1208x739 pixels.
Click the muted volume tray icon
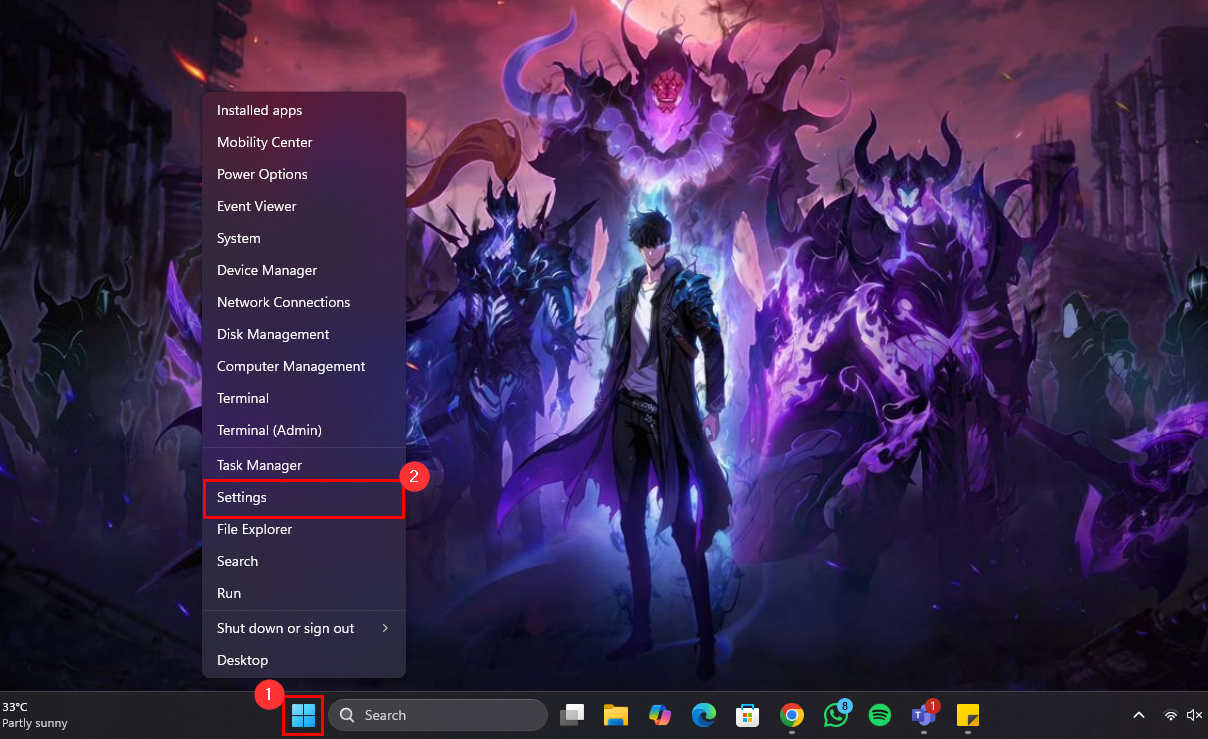coord(1194,715)
